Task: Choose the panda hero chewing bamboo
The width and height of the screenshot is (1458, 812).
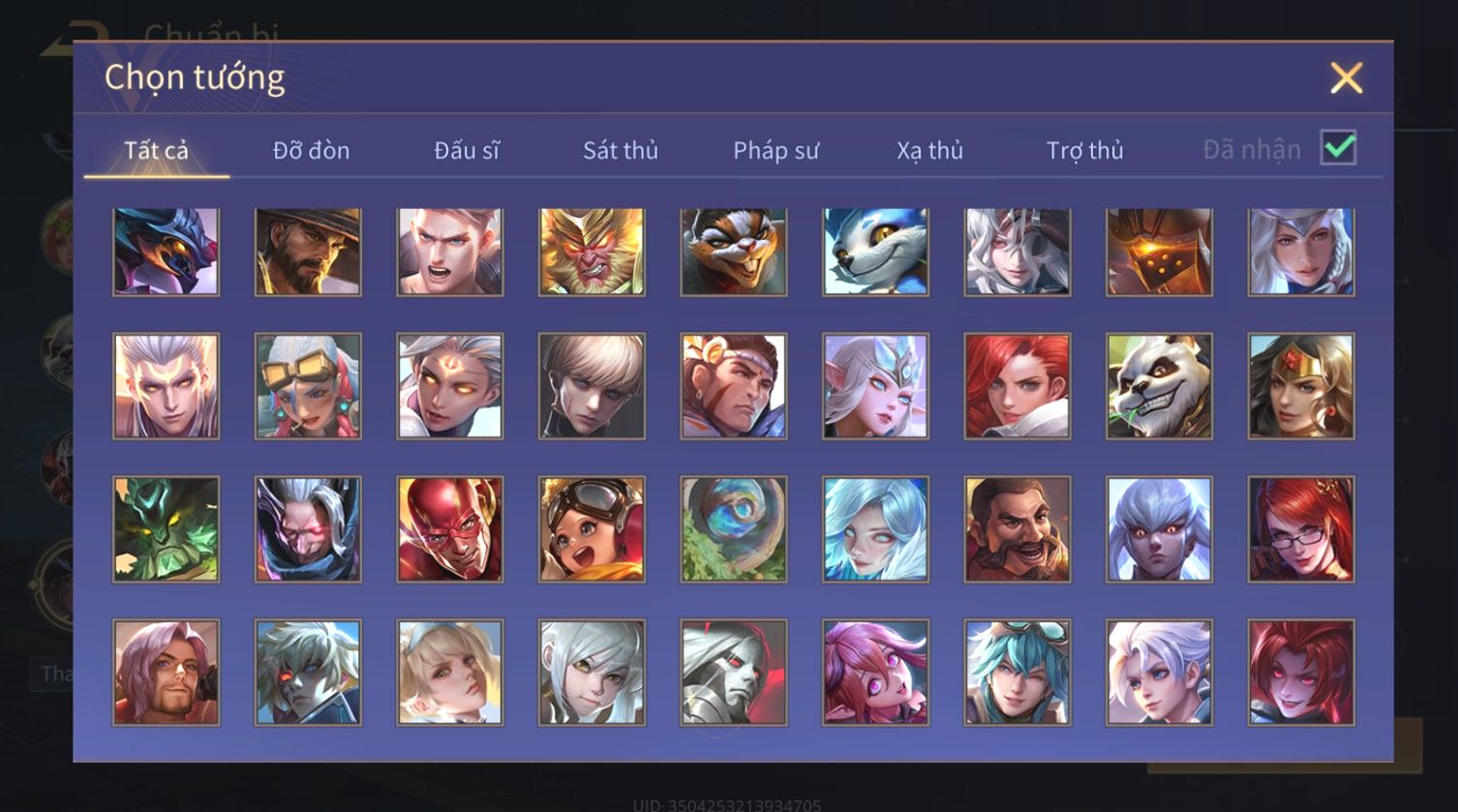Action: click(1159, 386)
